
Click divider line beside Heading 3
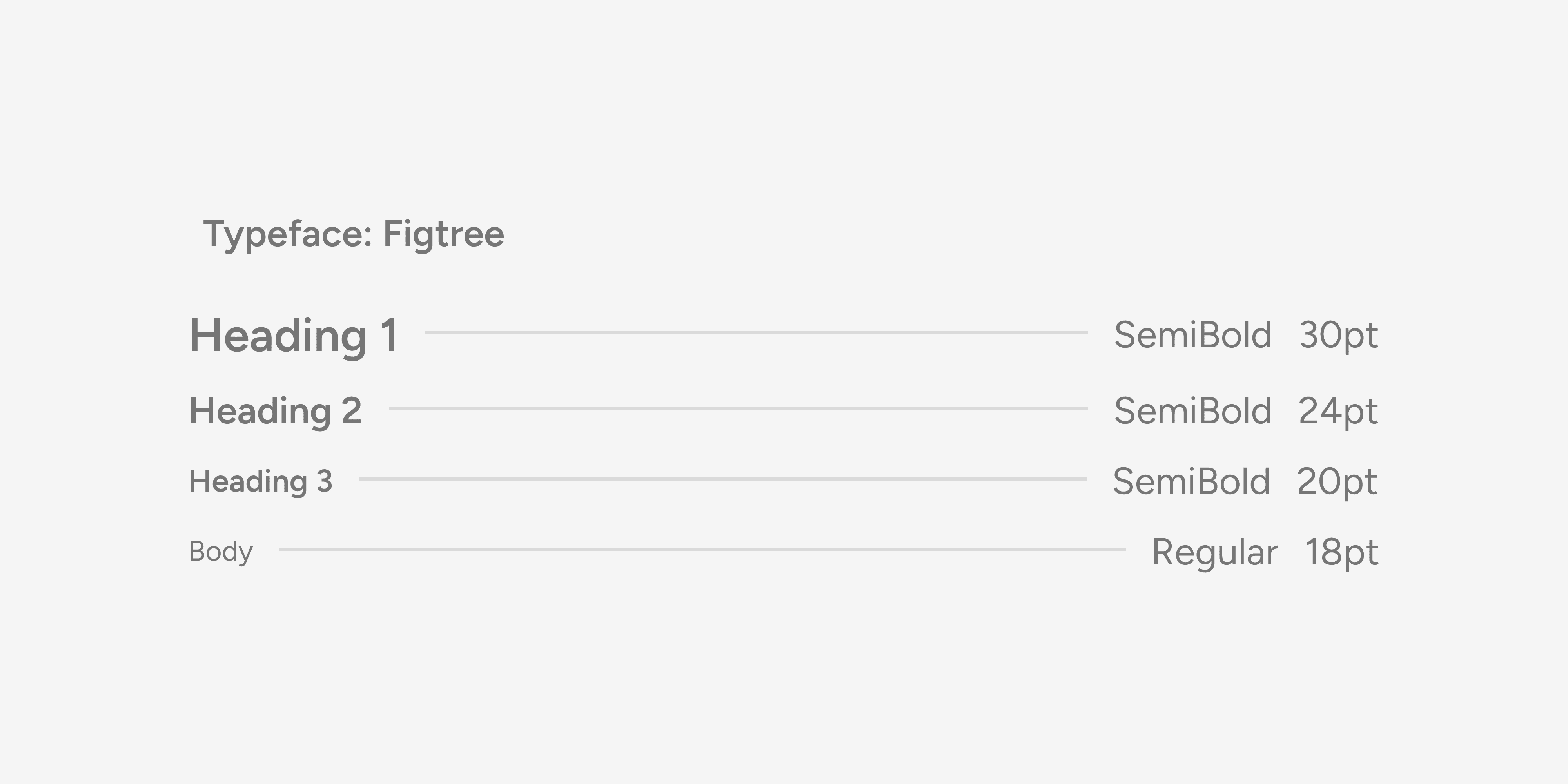[723, 479]
